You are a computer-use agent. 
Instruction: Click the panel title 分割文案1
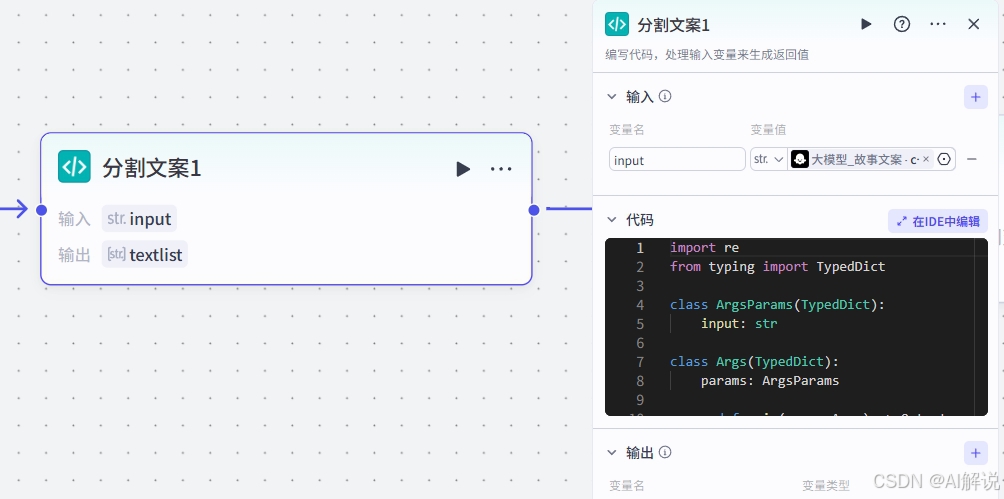click(673, 25)
